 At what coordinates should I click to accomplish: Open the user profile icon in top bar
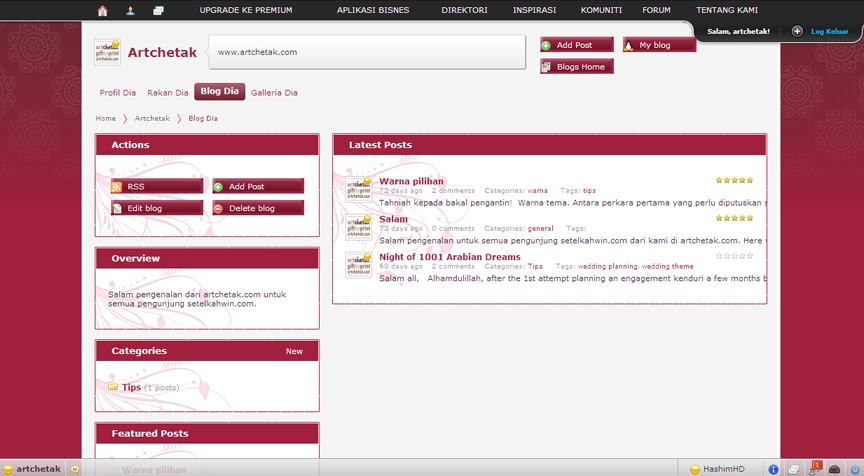point(130,10)
